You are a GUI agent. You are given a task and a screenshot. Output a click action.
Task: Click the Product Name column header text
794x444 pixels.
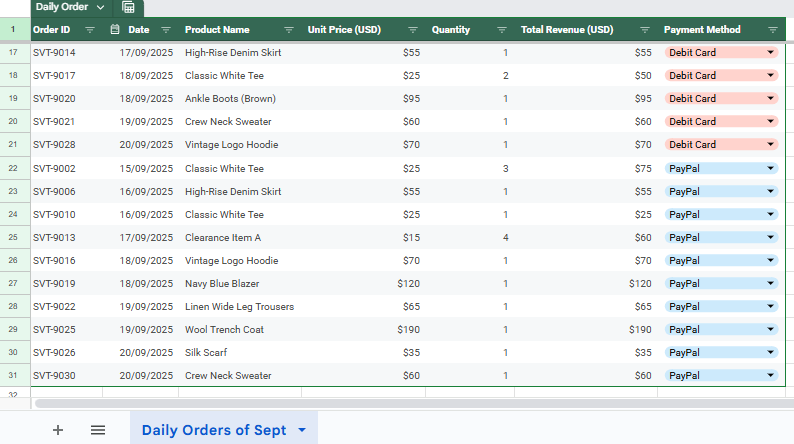[217, 30]
